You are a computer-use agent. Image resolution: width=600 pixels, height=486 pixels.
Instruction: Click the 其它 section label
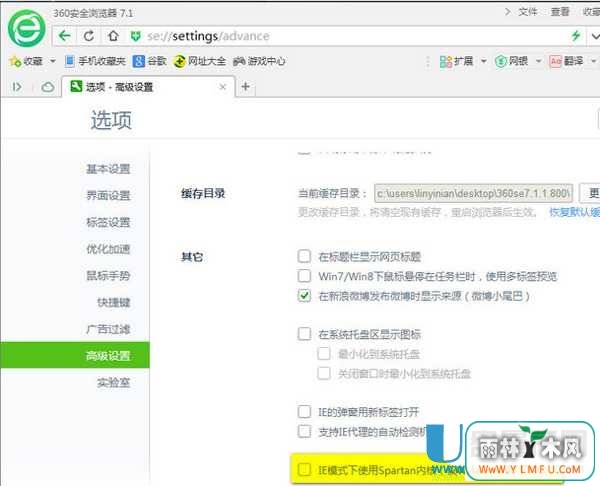click(192, 256)
